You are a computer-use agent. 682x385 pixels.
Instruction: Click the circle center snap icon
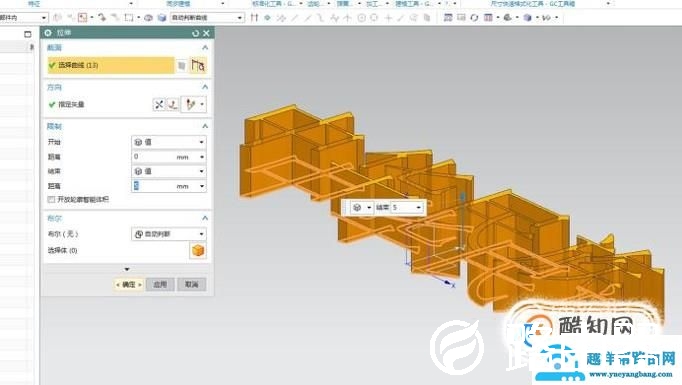click(x=361, y=18)
